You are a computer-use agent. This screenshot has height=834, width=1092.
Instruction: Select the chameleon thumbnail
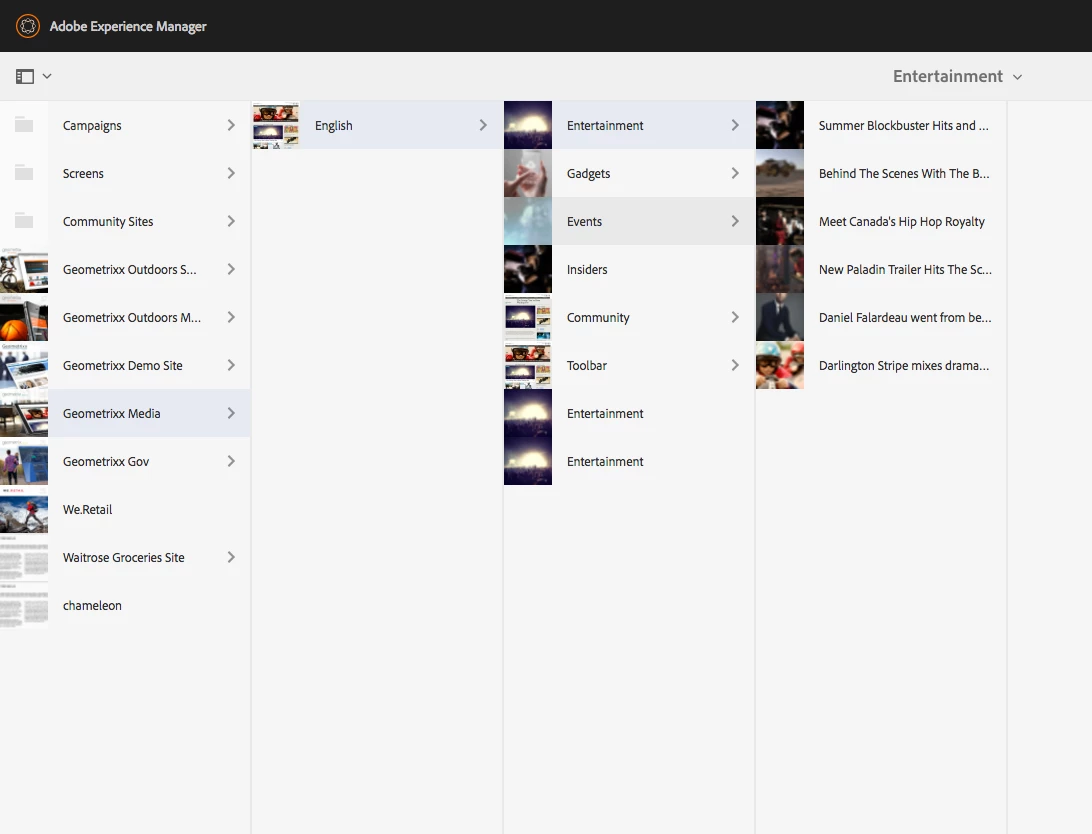point(24,606)
